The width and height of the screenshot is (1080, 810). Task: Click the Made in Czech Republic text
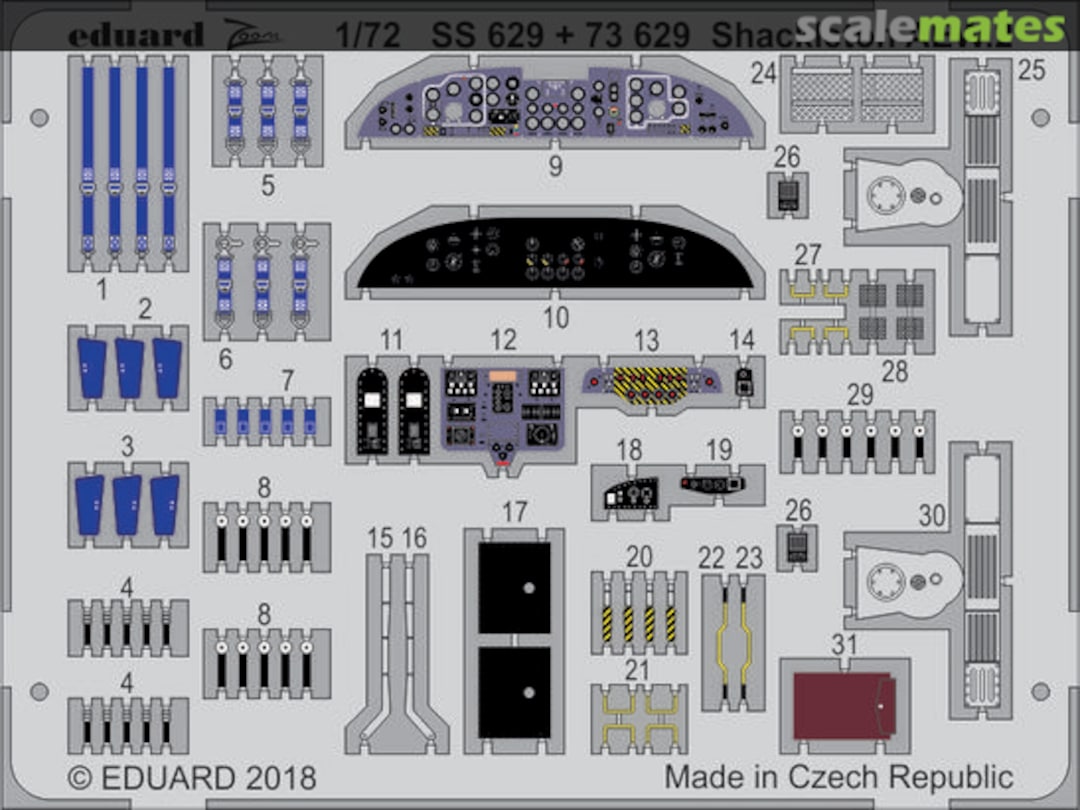coord(838,777)
